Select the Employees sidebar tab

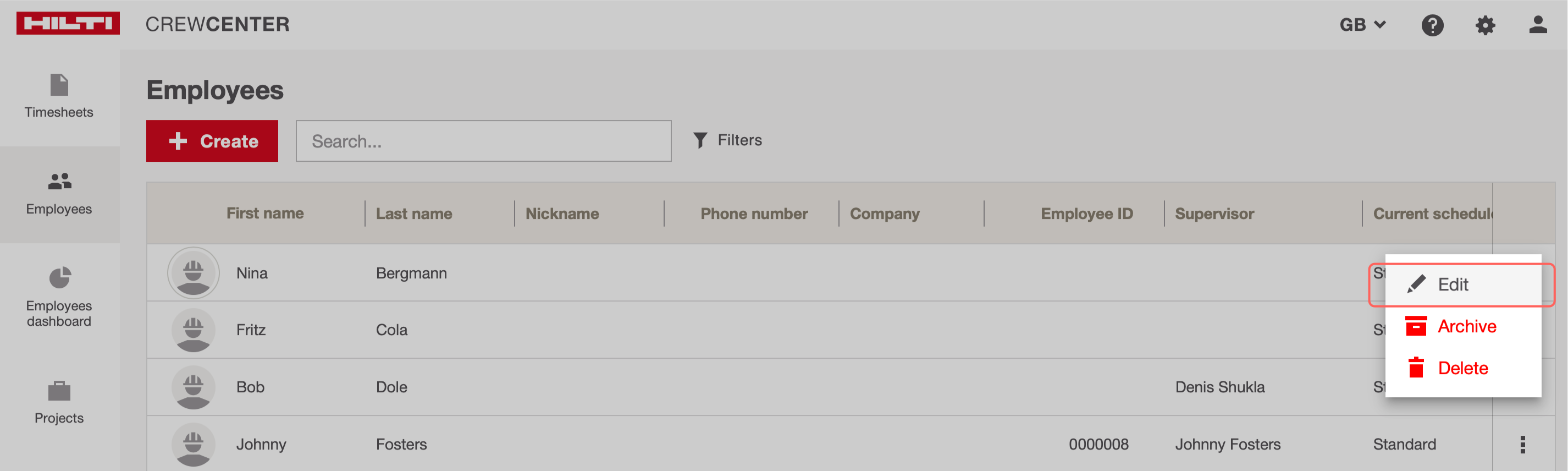[x=59, y=194]
